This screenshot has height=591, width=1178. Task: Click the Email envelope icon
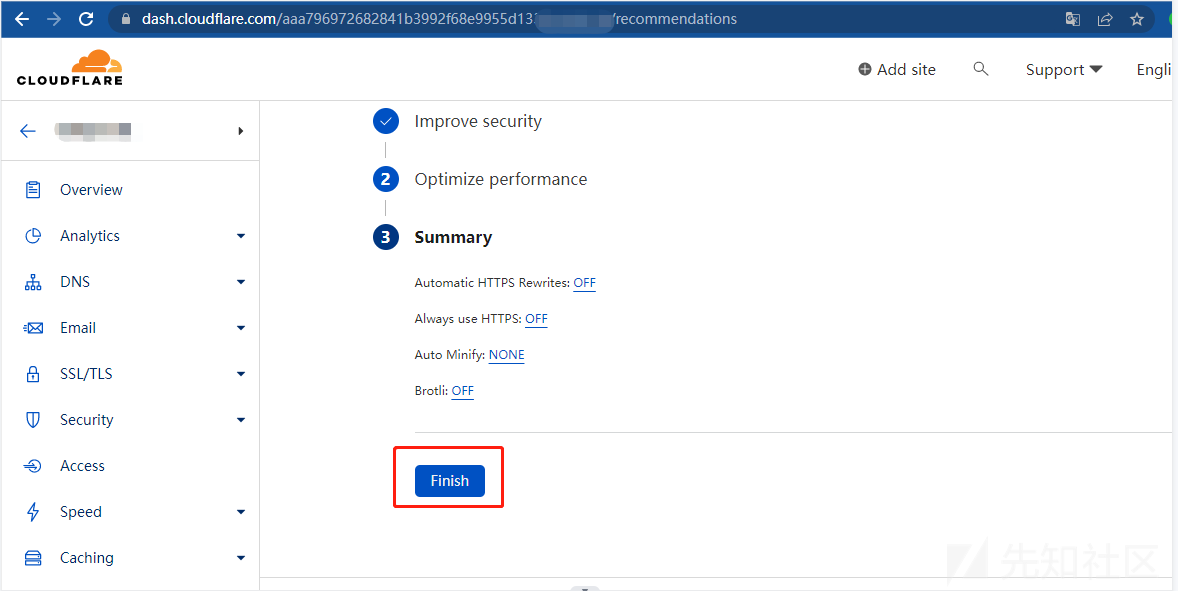tap(33, 328)
